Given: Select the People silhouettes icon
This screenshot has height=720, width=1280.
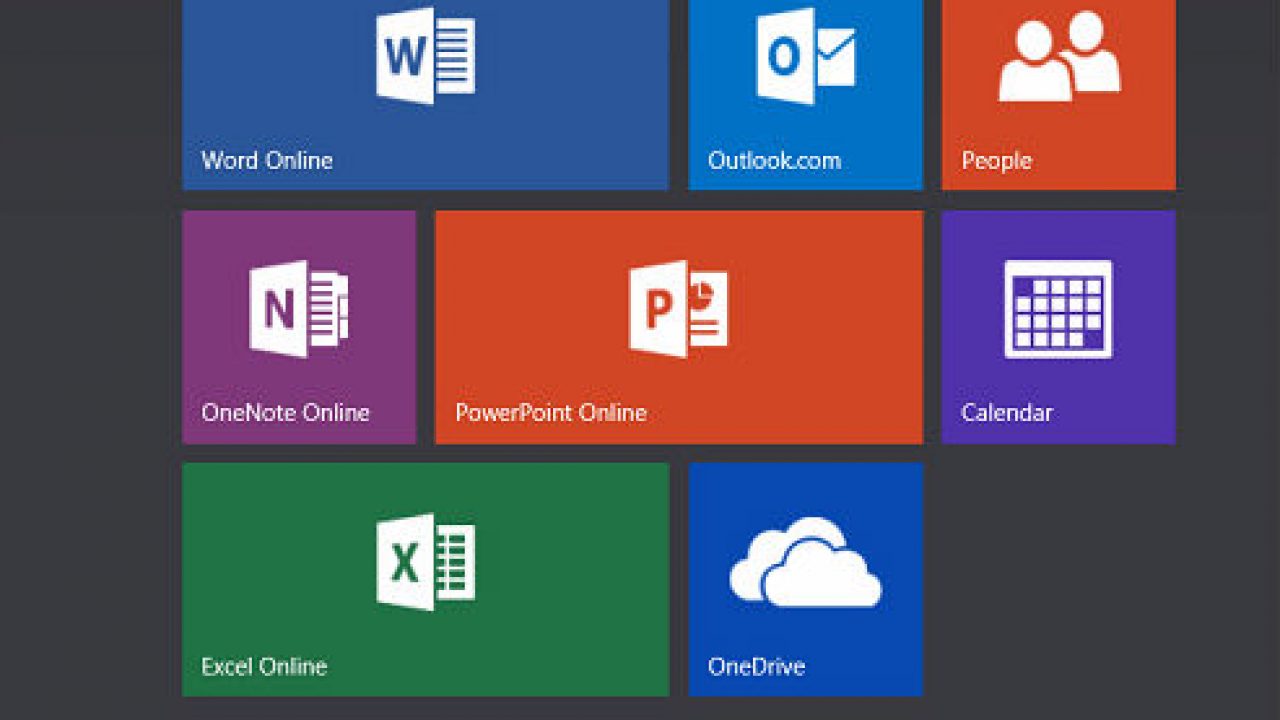Looking at the screenshot, I should (1059, 55).
